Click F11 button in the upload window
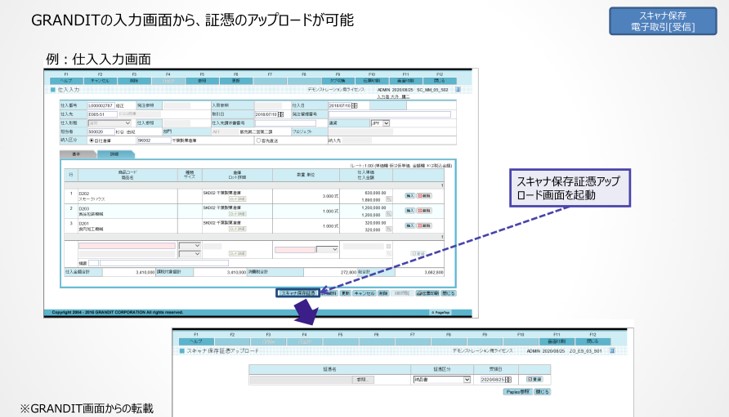Image resolution: width=729 pixels, height=417 pixels. pyautogui.click(x=557, y=341)
